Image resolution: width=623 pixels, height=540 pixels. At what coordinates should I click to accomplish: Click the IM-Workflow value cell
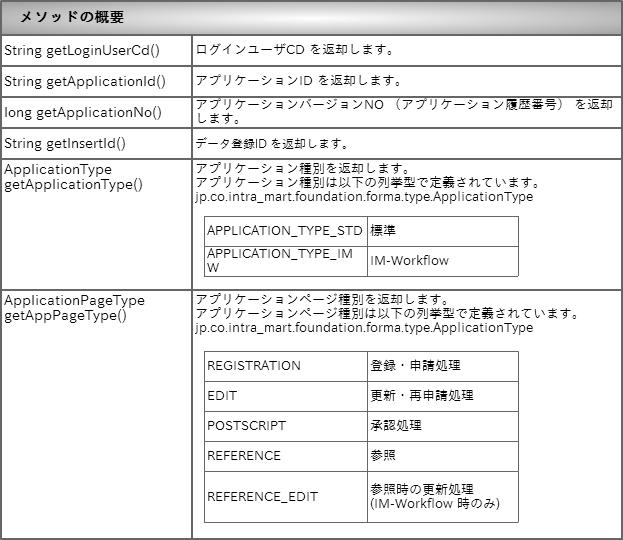point(443,261)
